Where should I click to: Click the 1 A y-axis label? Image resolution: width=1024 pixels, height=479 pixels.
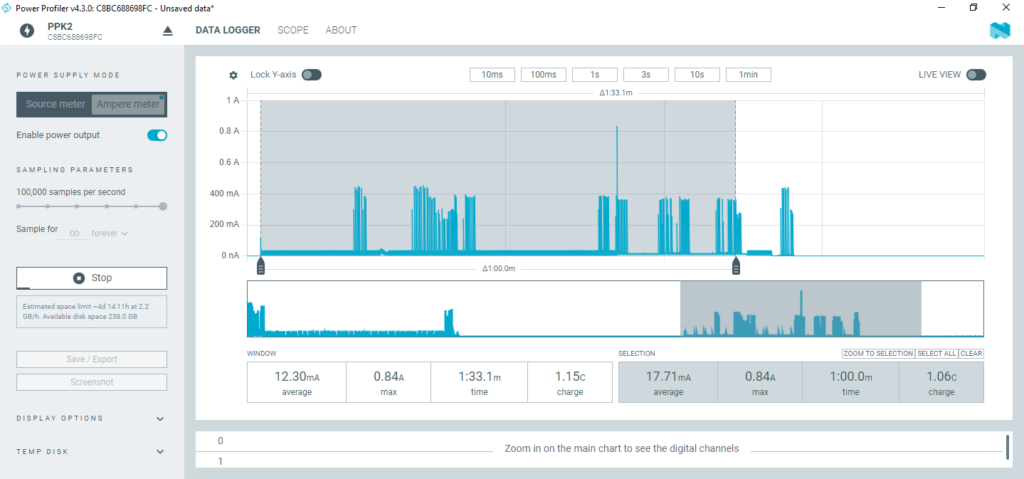[232, 100]
